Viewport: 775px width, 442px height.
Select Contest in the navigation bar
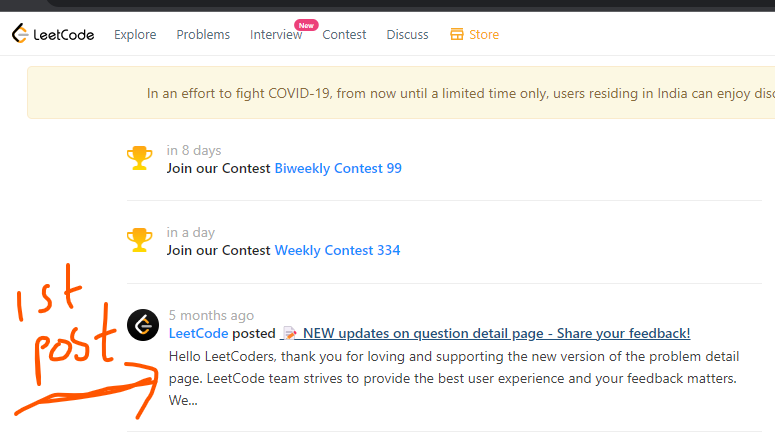pos(344,35)
